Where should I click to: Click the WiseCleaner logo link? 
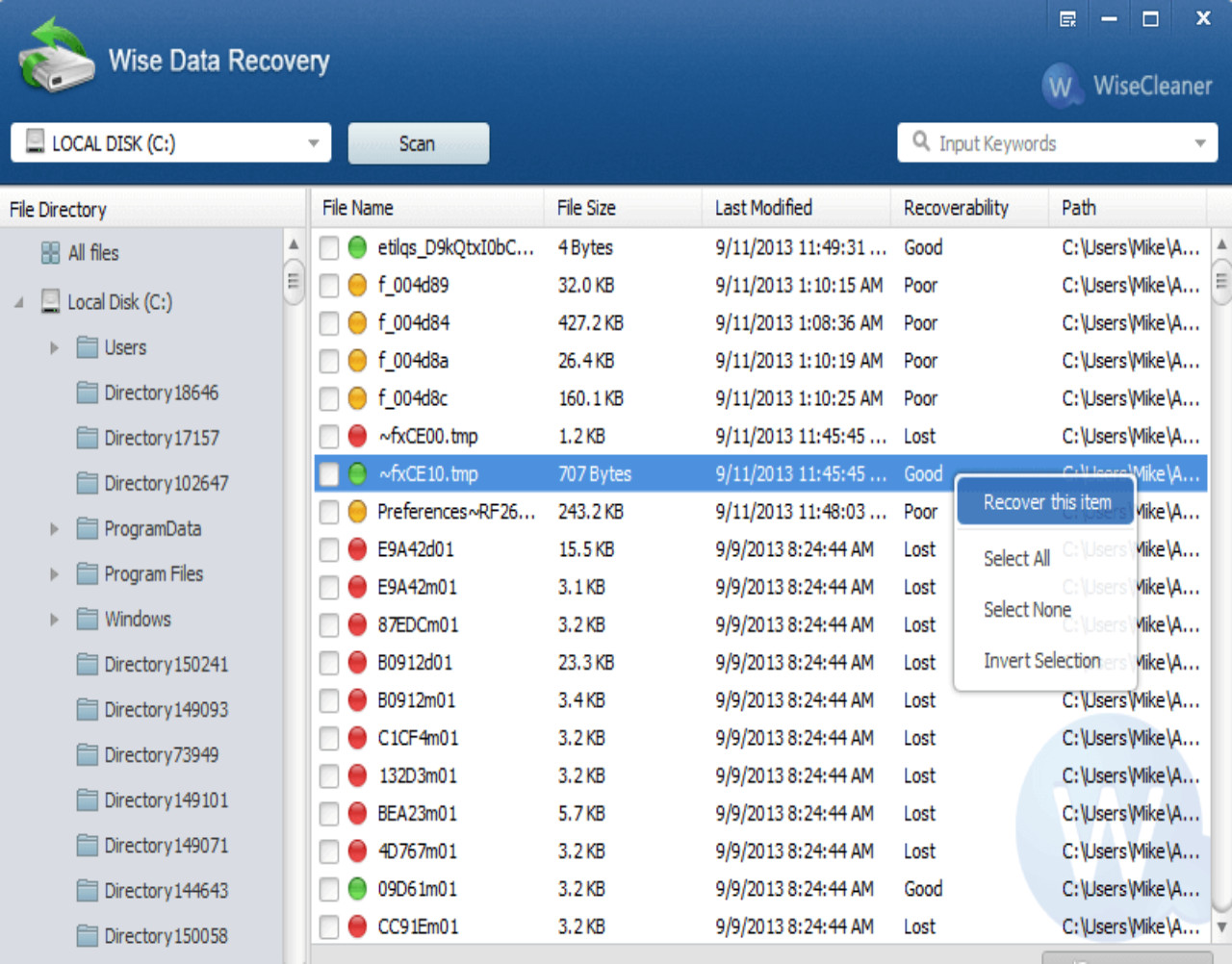point(1127,86)
